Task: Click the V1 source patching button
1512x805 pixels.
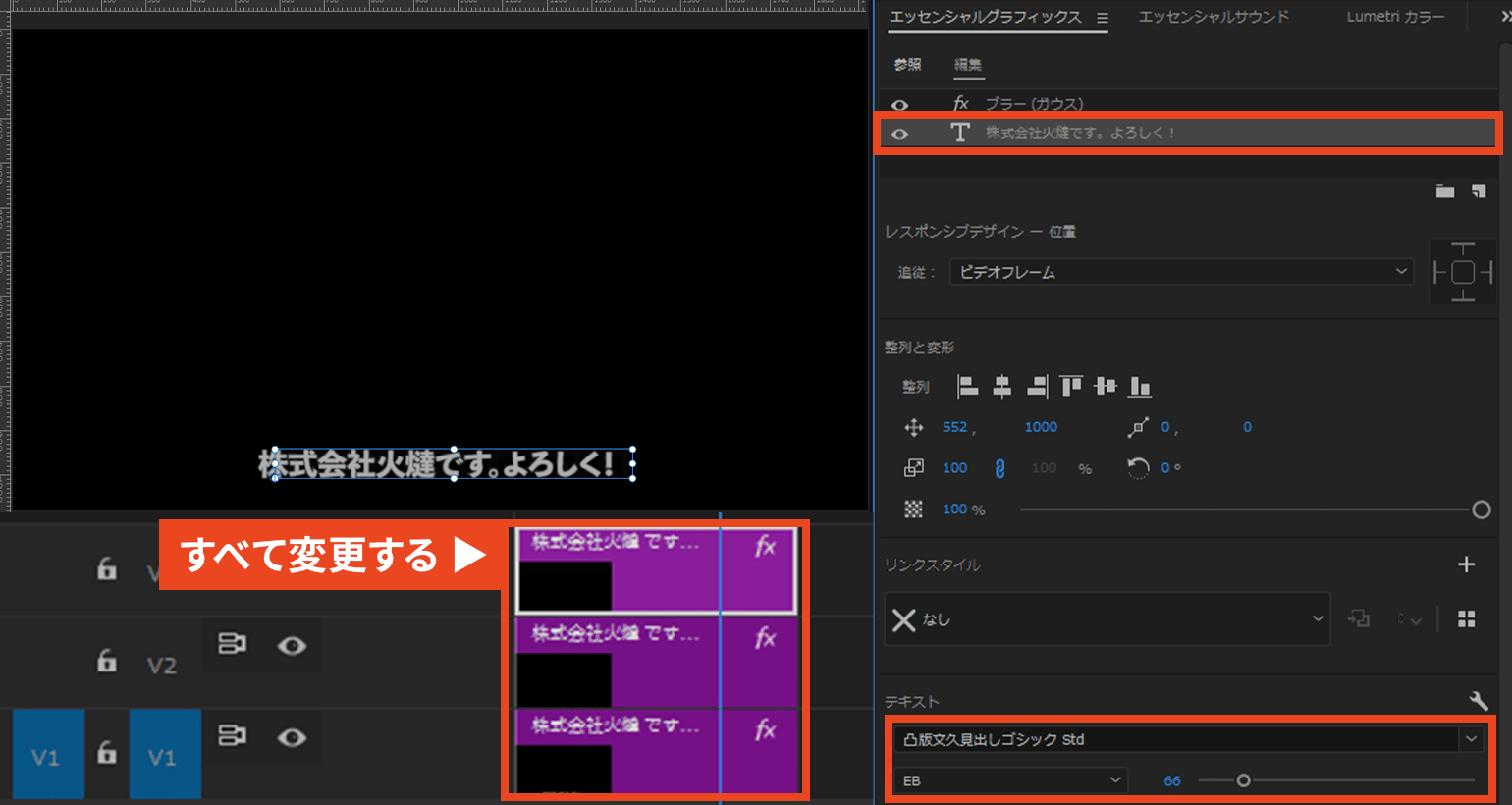Action: 46,755
